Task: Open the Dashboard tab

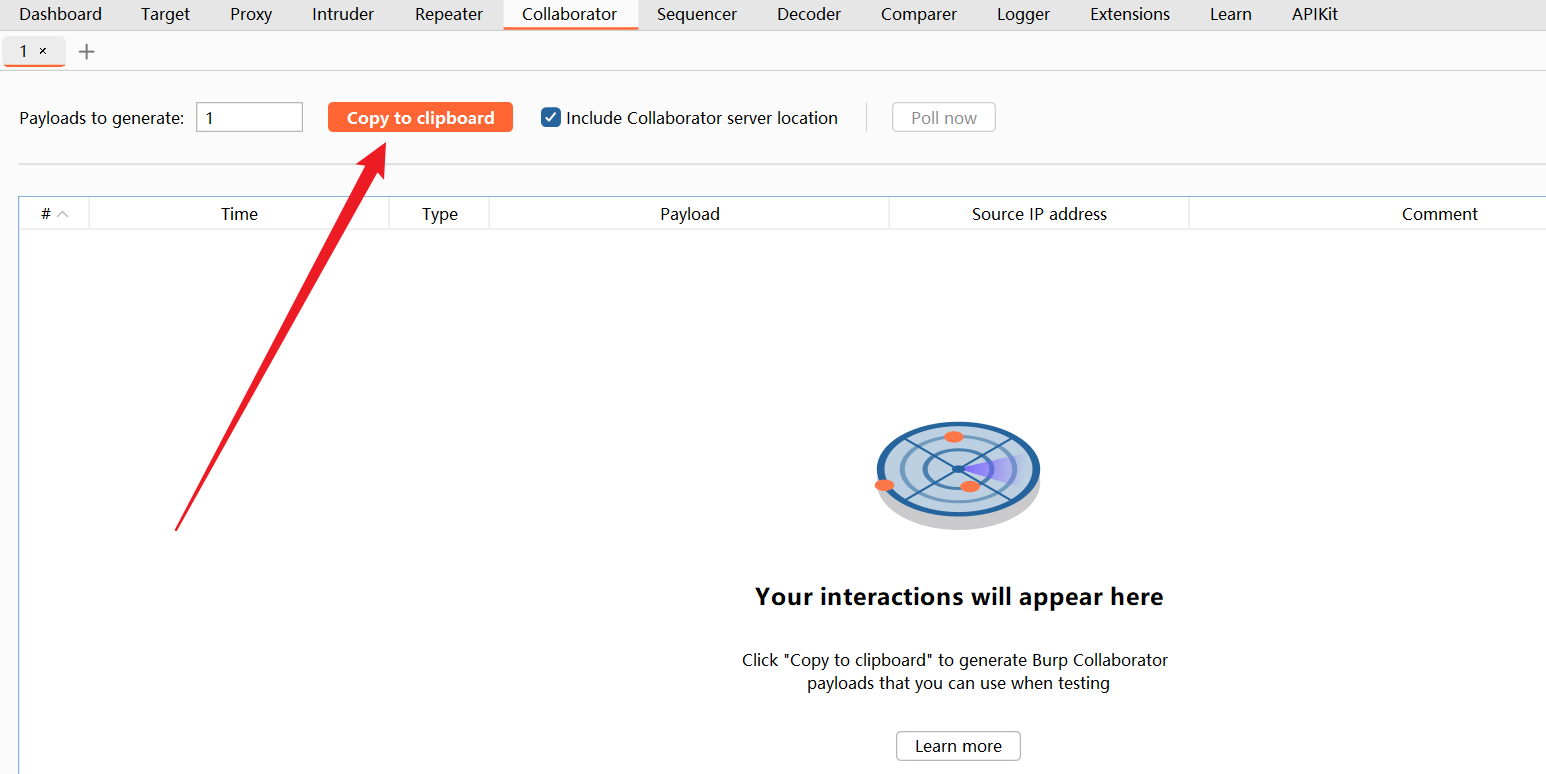Action: click(60, 14)
